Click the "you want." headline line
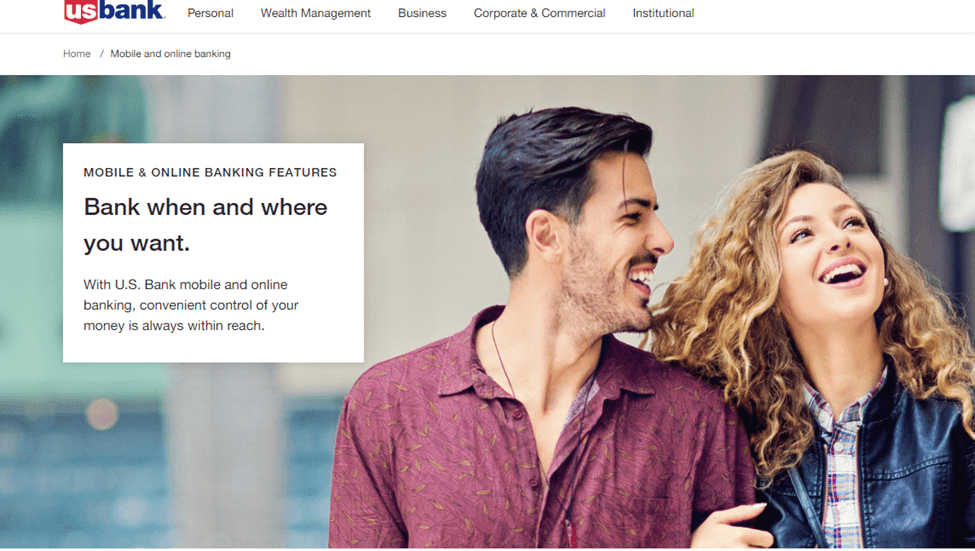975x551 pixels. [137, 243]
